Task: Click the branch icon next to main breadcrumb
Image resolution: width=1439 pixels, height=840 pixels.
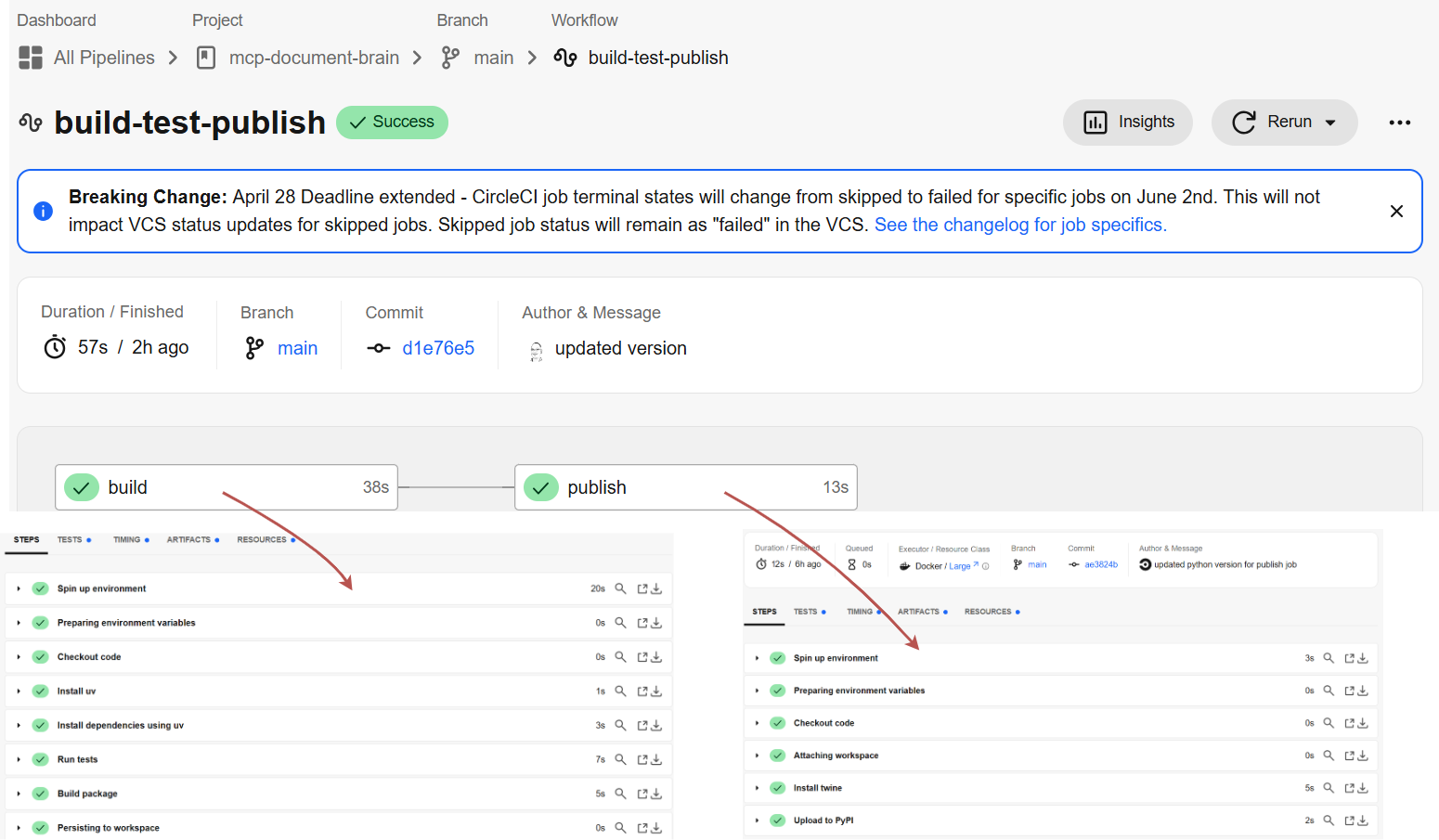Action: tap(449, 57)
